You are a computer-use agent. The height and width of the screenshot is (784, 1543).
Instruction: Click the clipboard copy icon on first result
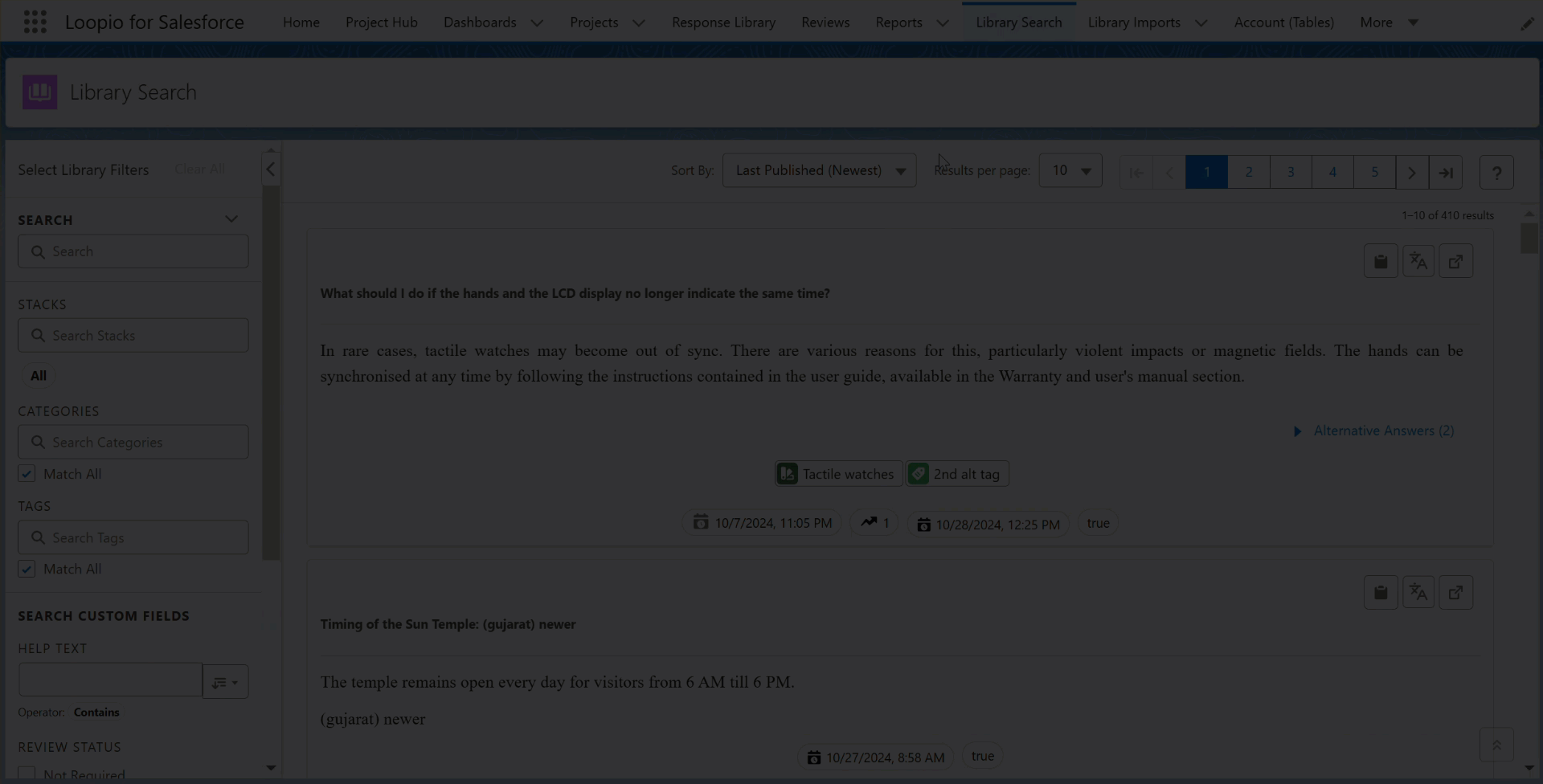click(x=1380, y=262)
